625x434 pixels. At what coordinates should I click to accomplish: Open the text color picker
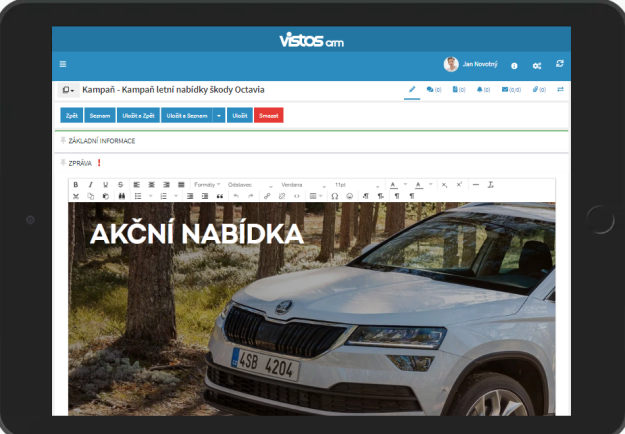394,185
